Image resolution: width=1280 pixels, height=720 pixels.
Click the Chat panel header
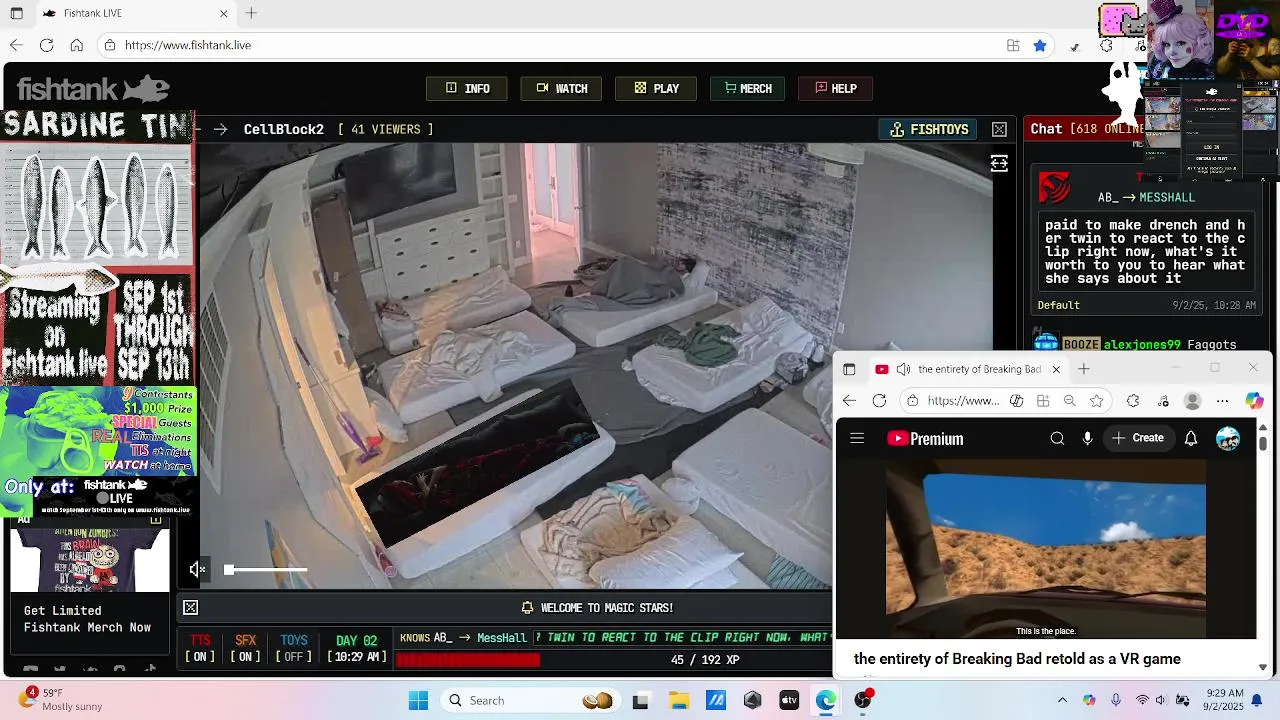click(x=1085, y=129)
